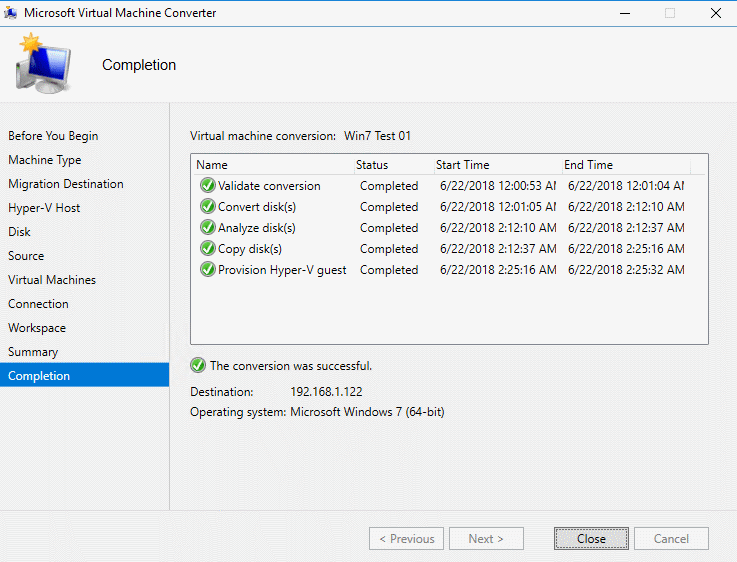The image size is (737, 562).
Task: Go to the Workspace step
Action: [x=37, y=328]
